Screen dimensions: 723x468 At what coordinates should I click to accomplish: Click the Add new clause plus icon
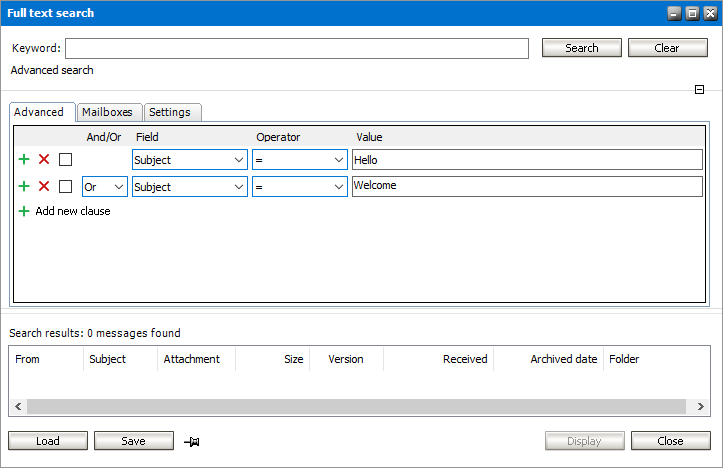[24, 211]
